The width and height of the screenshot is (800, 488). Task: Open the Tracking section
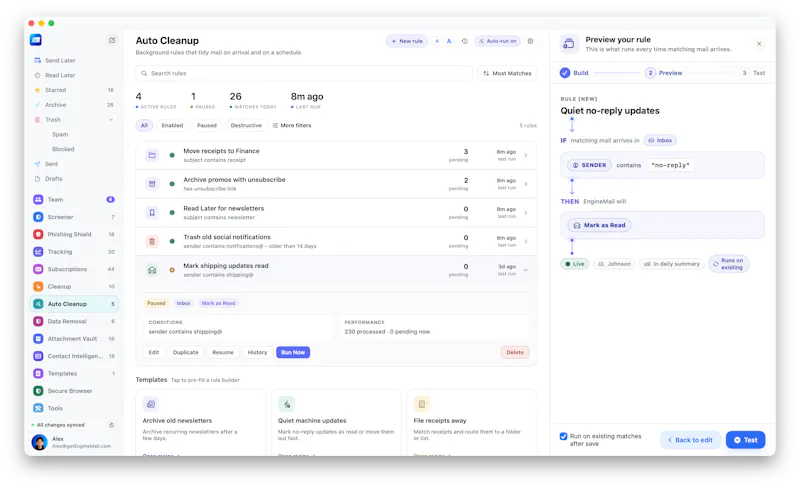pos(60,252)
